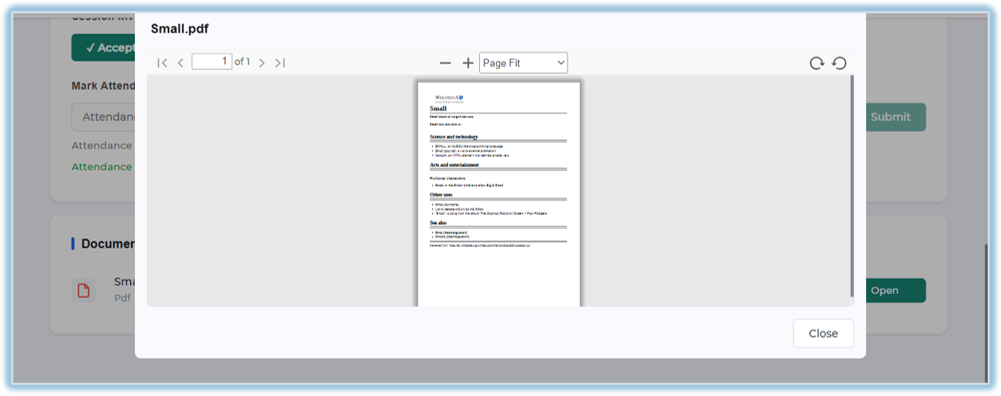The width and height of the screenshot is (1001, 396).
Task: Click the Small.pdf dialog title
Action: (179, 29)
